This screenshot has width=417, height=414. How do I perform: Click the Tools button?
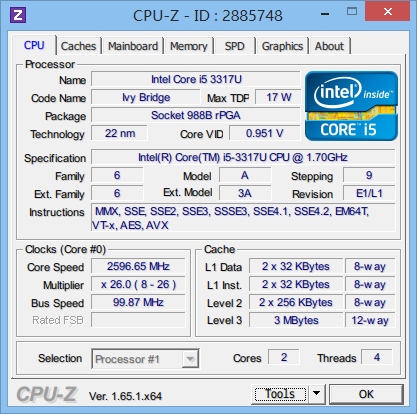(280, 394)
